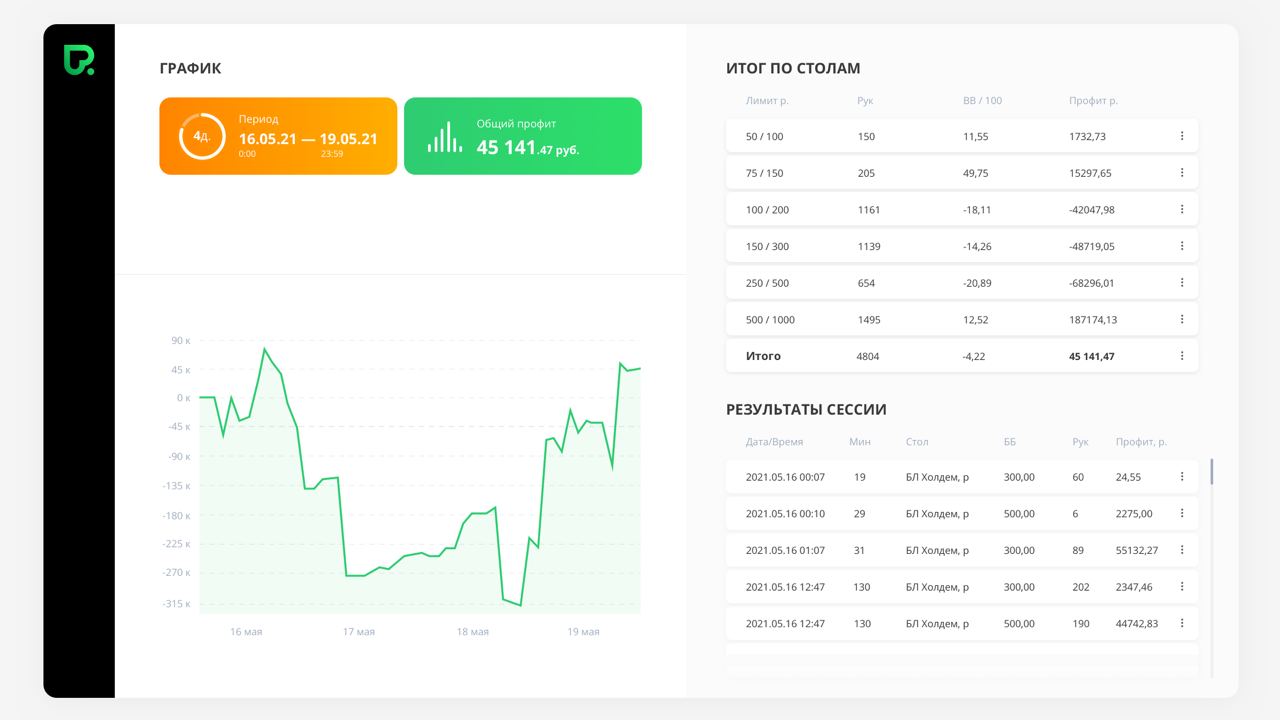This screenshot has height=720, width=1280.
Task: Select the 100 / 200 limit cell
Action: 767,210
